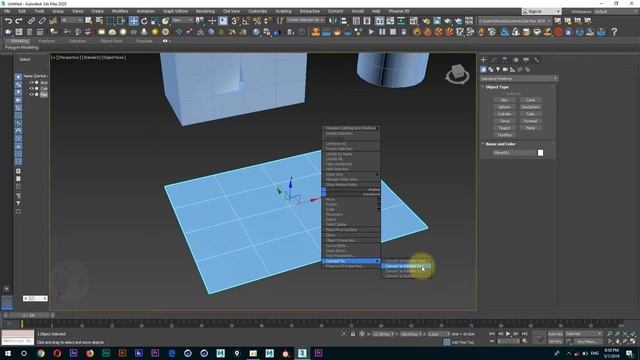Activate the Select and Move tool
This screenshot has height=360, width=640.
pyautogui.click(x=133, y=21)
